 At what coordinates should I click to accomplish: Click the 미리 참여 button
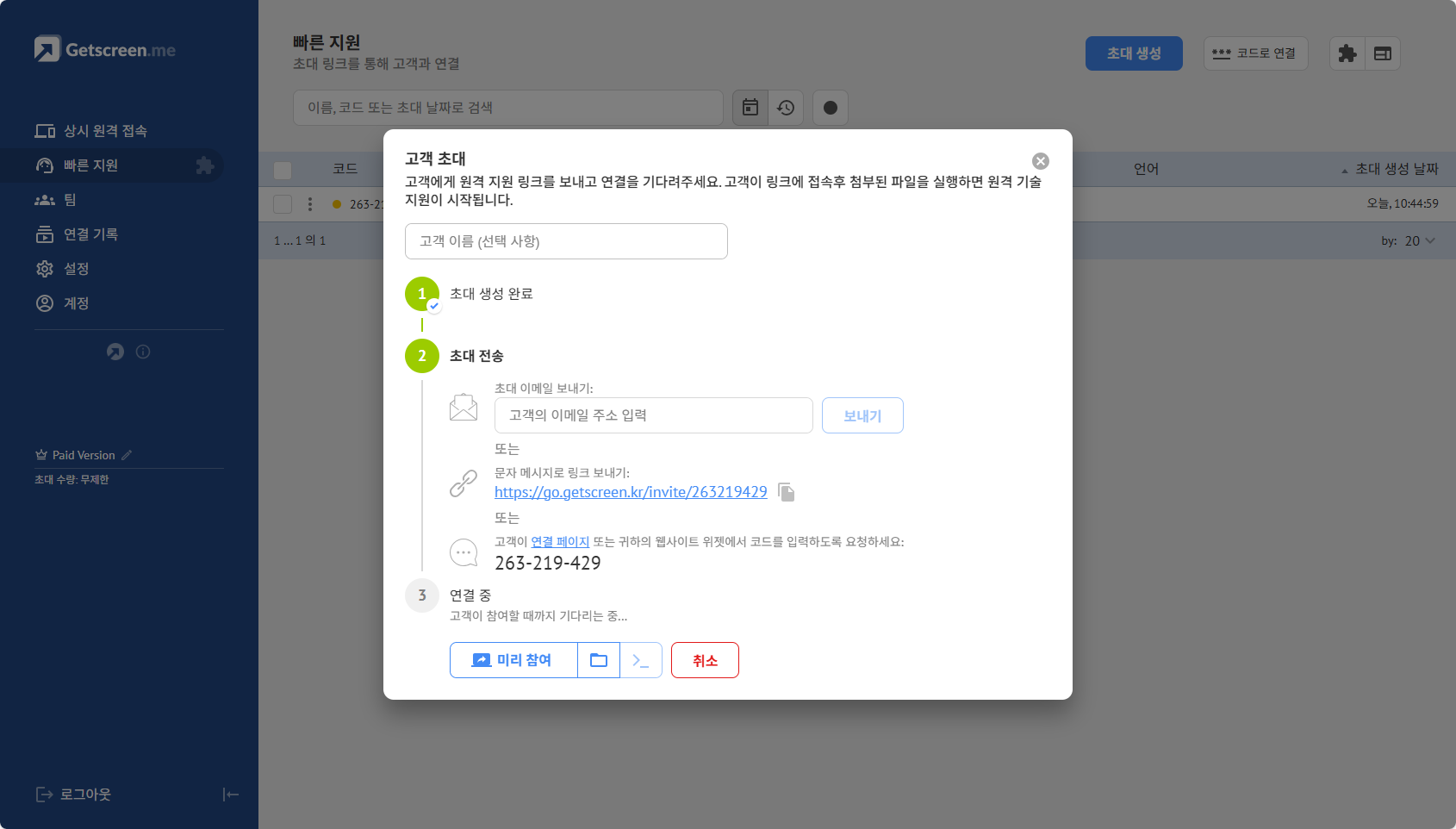pos(513,660)
